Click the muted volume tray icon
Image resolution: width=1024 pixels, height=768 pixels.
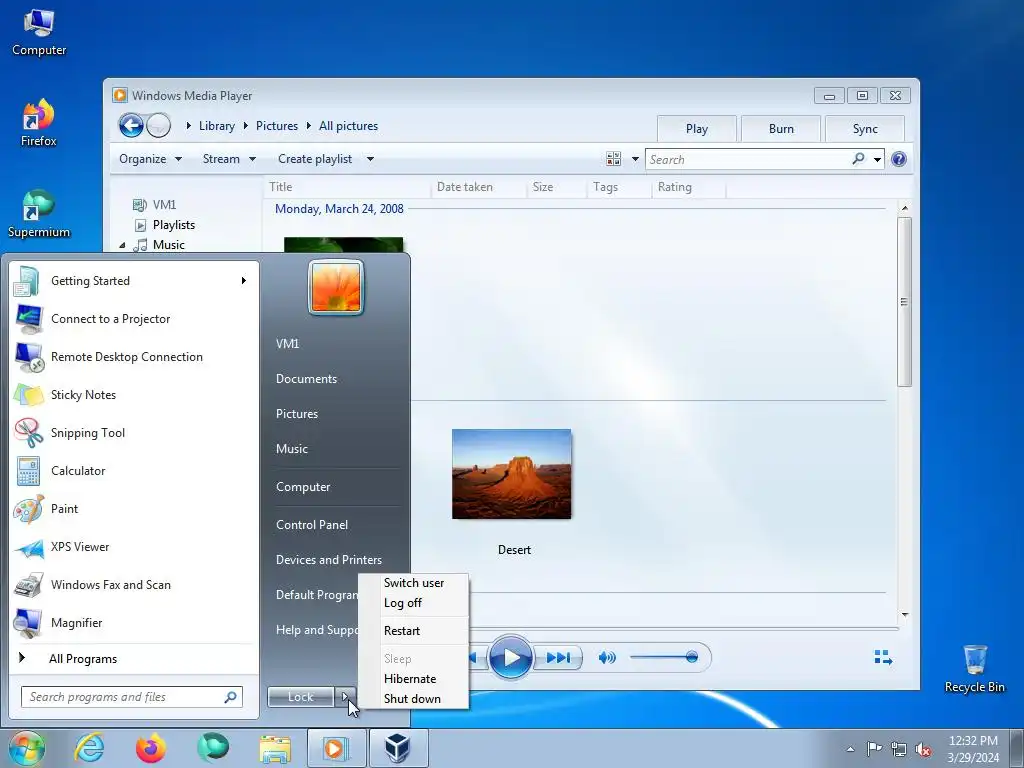click(x=923, y=749)
